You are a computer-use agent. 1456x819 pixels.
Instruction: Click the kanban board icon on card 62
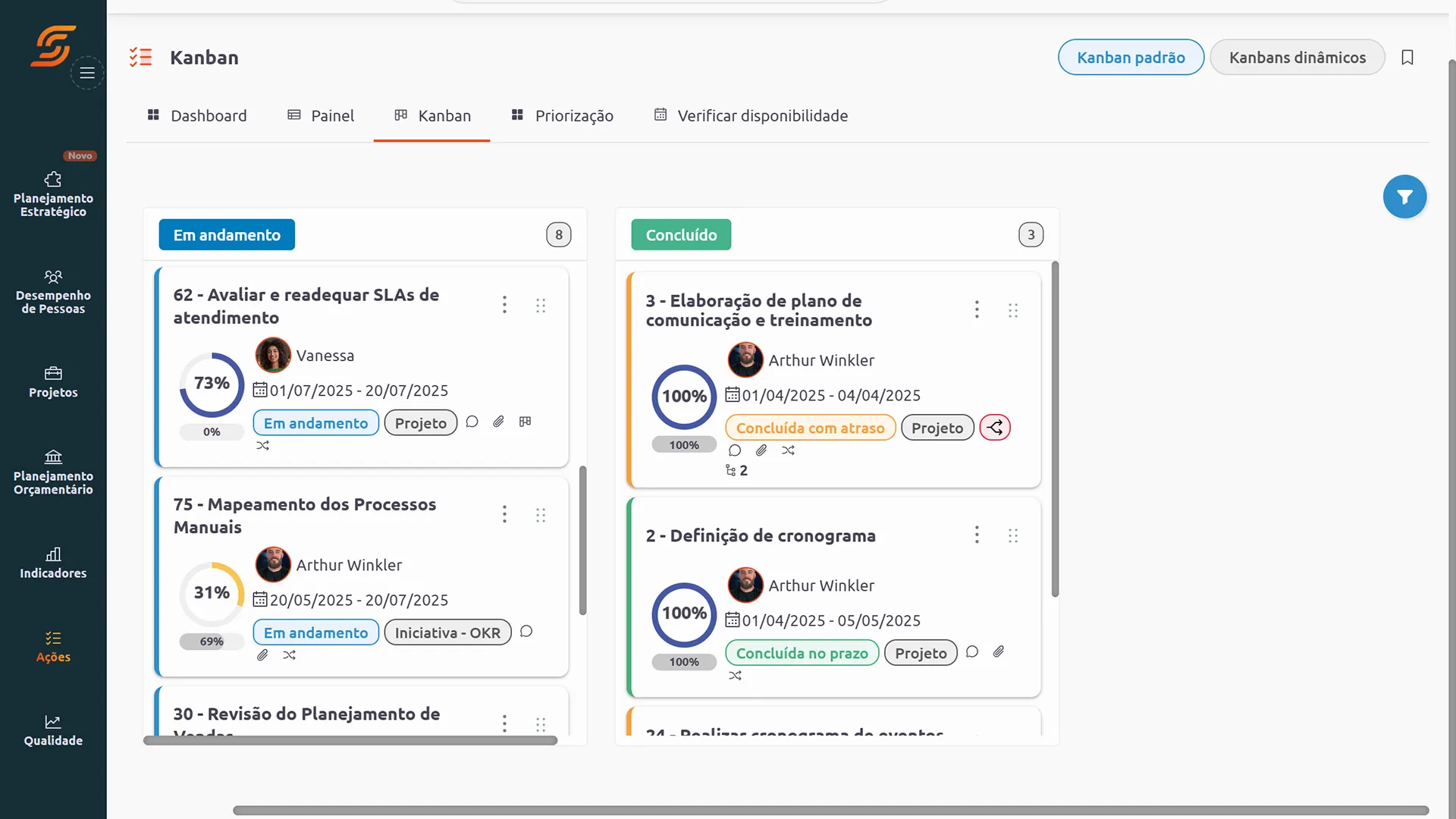click(525, 422)
